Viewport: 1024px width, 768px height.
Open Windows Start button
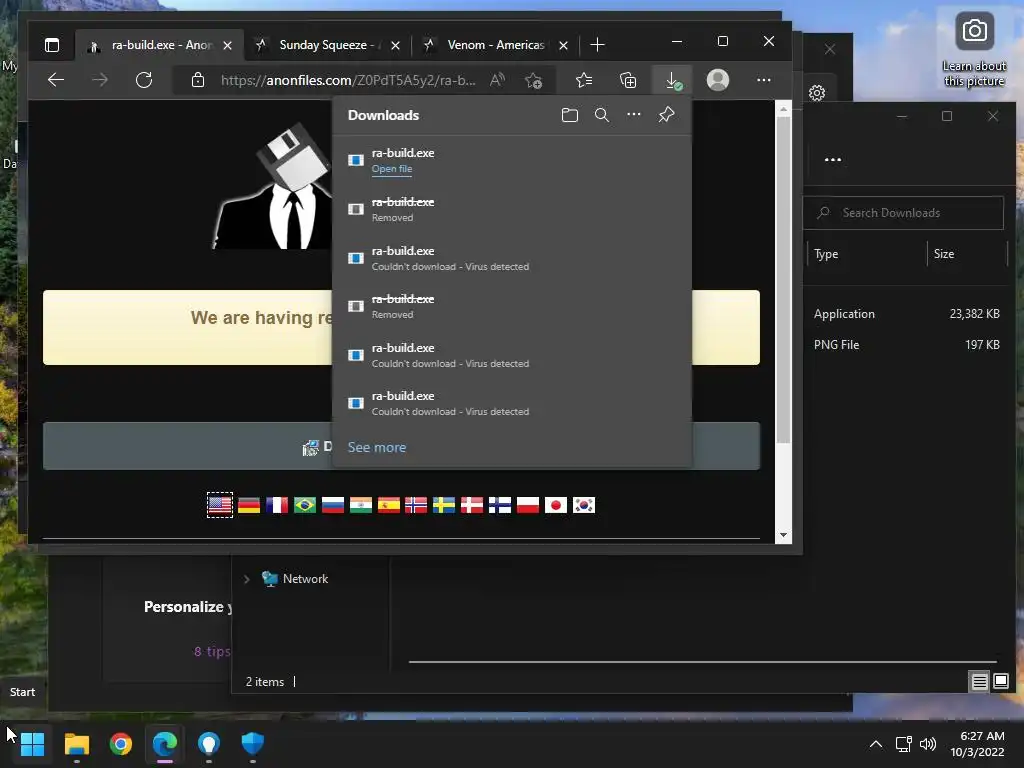[32, 744]
